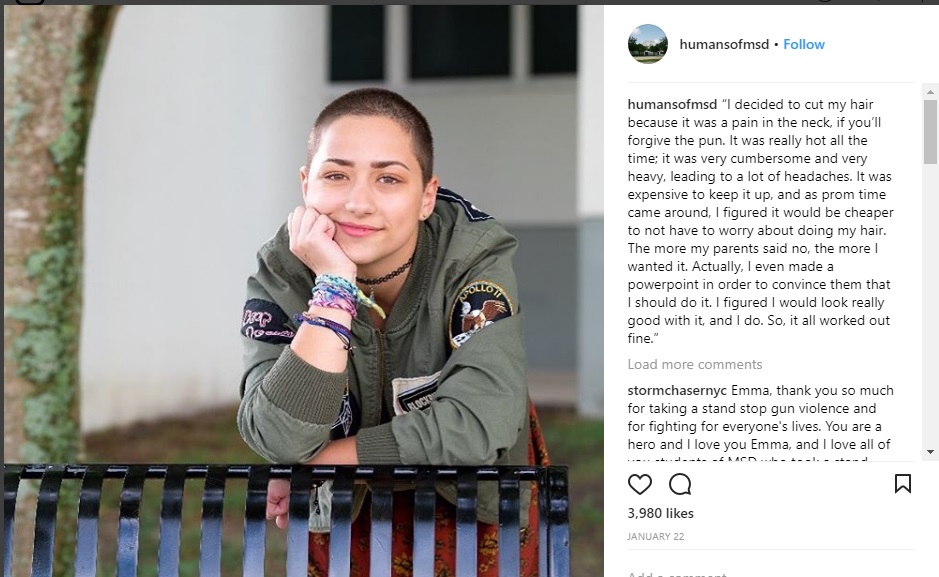The height and width of the screenshot is (577, 939).
Task: Focus the Add a comment field
Action: click(x=771, y=573)
